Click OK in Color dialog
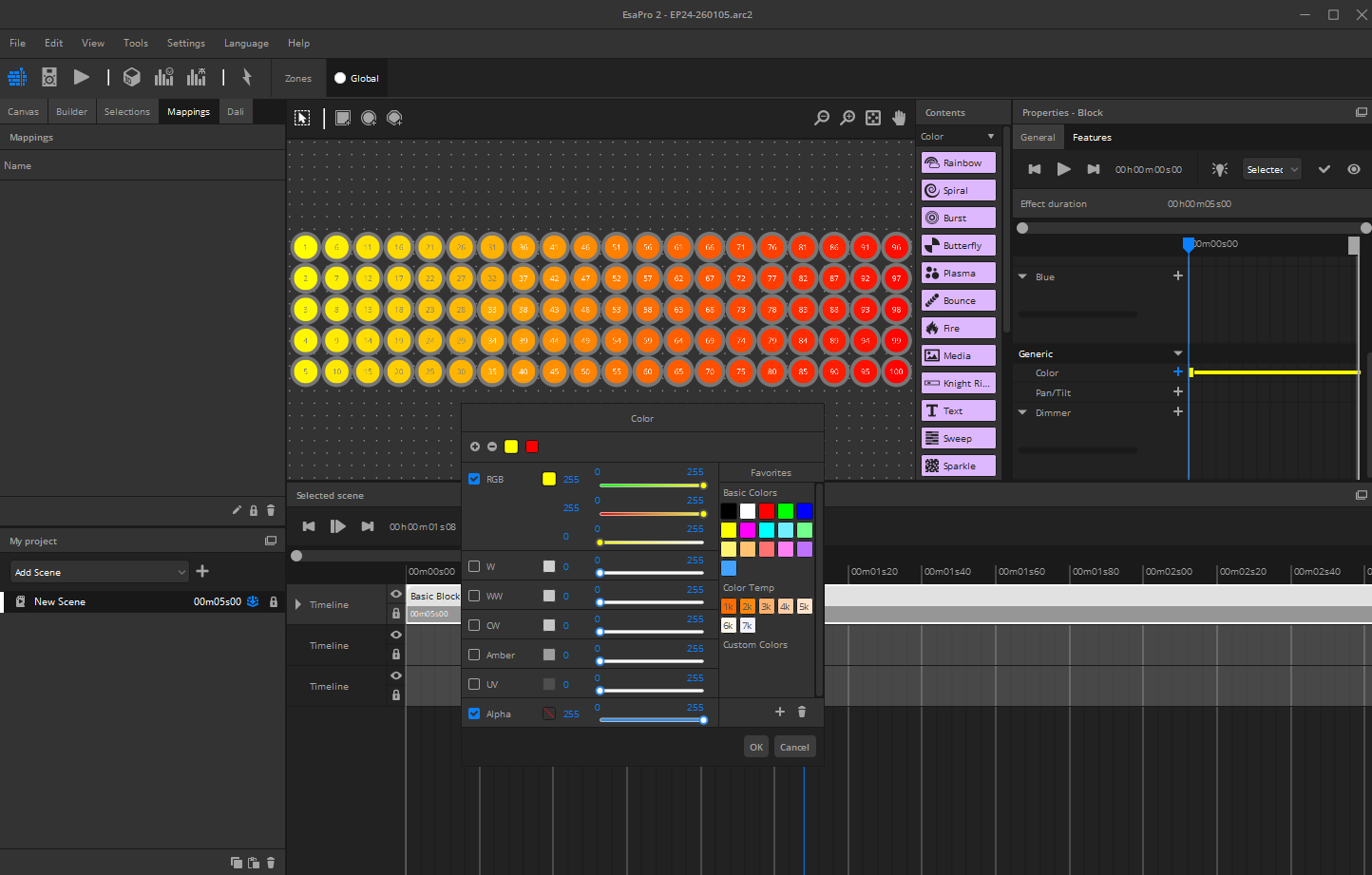This screenshot has height=875, width=1372. tap(755, 747)
